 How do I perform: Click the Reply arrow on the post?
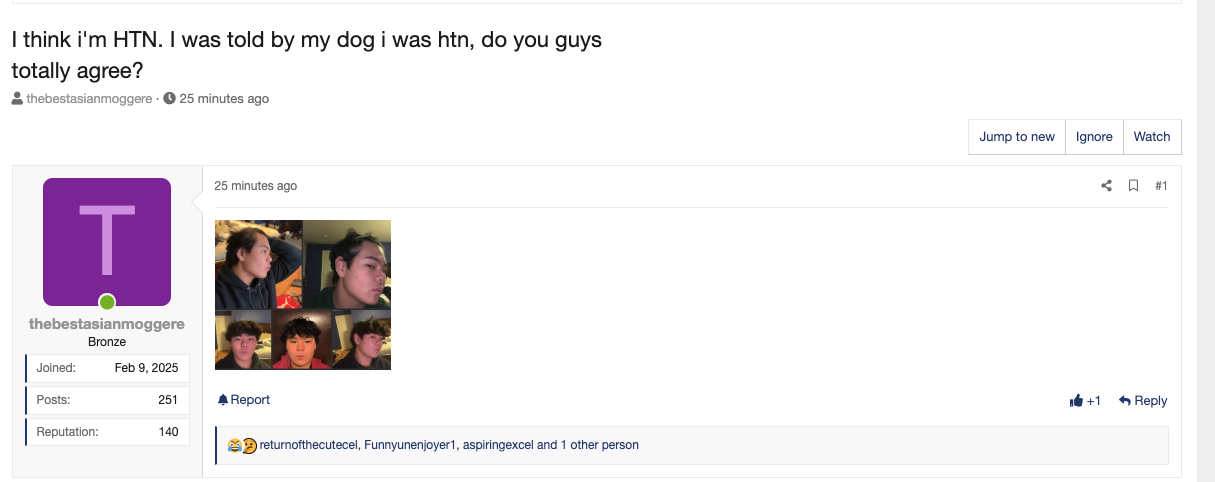(1125, 401)
